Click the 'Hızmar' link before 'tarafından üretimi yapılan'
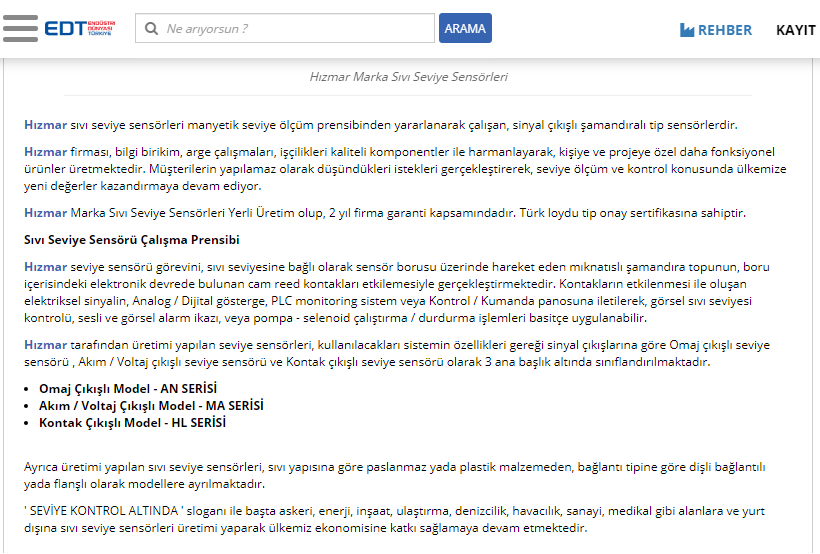Image resolution: width=820 pixels, height=554 pixels. click(45, 345)
